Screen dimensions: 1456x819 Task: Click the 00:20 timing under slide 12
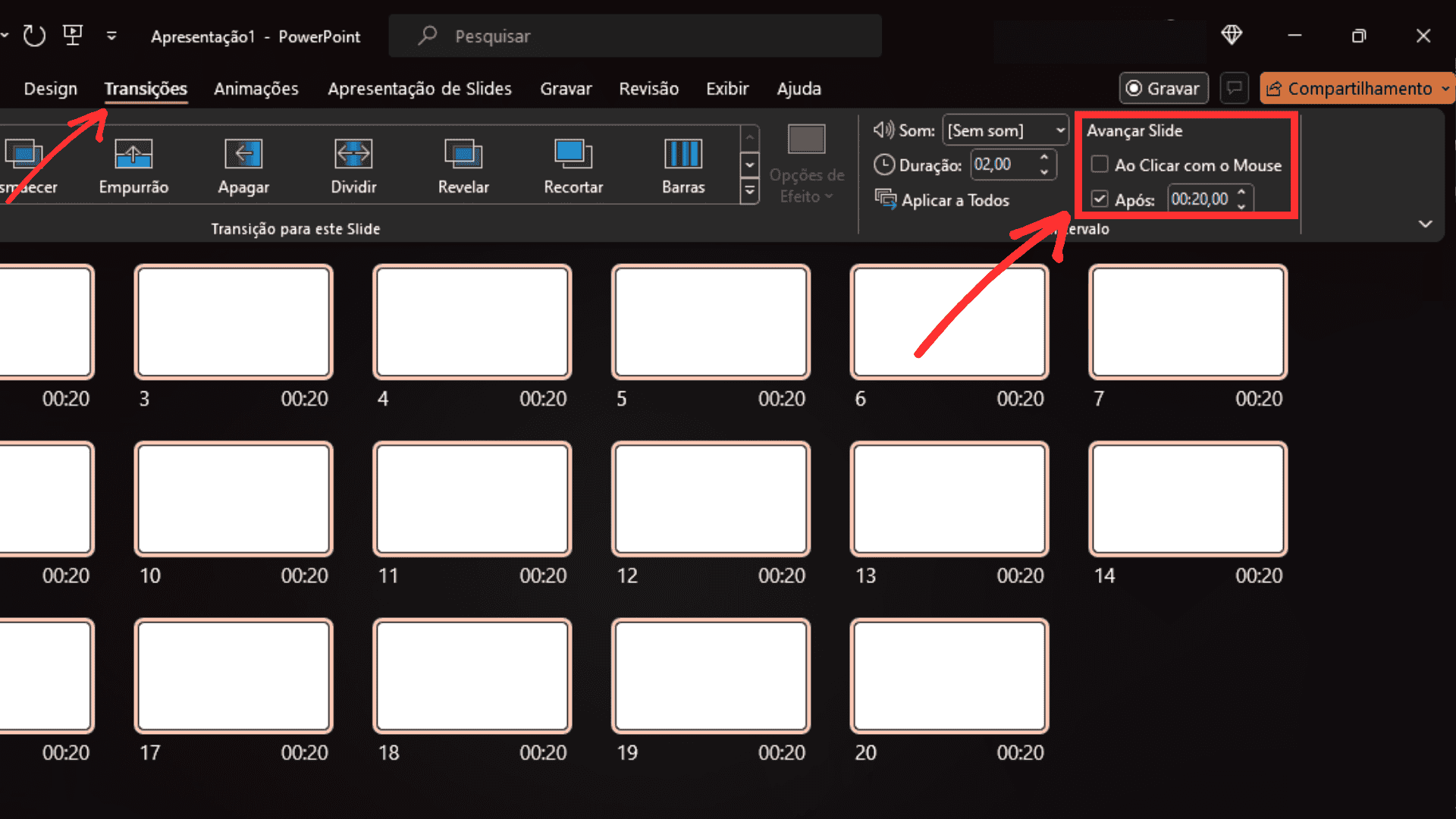tap(782, 576)
